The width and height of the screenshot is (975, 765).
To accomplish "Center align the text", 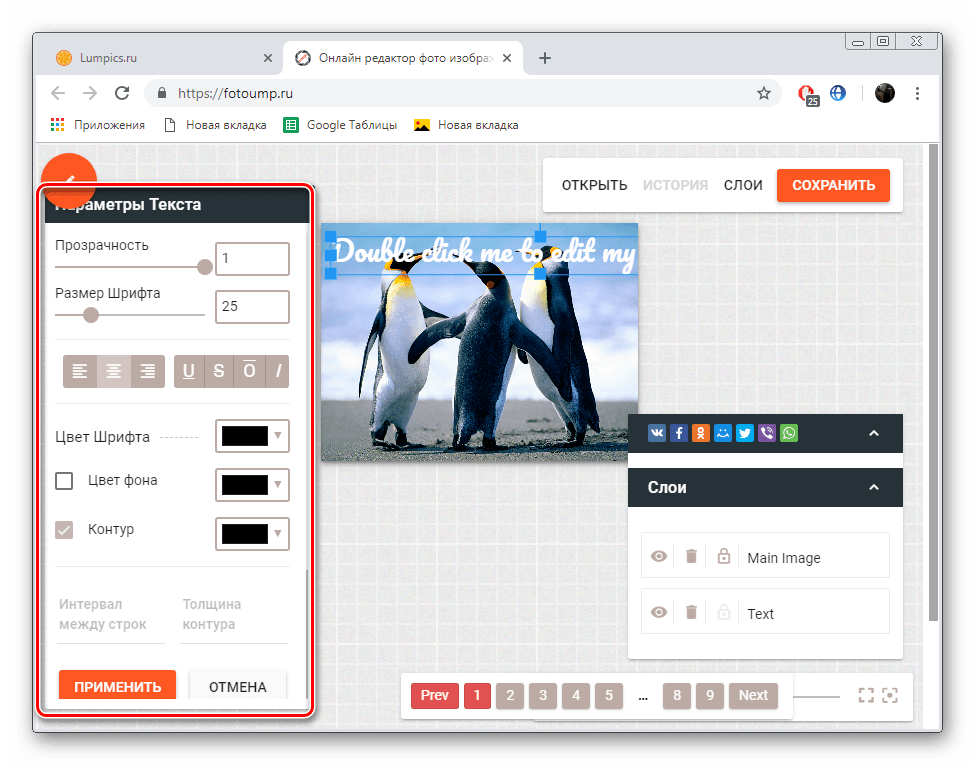I will coord(114,371).
